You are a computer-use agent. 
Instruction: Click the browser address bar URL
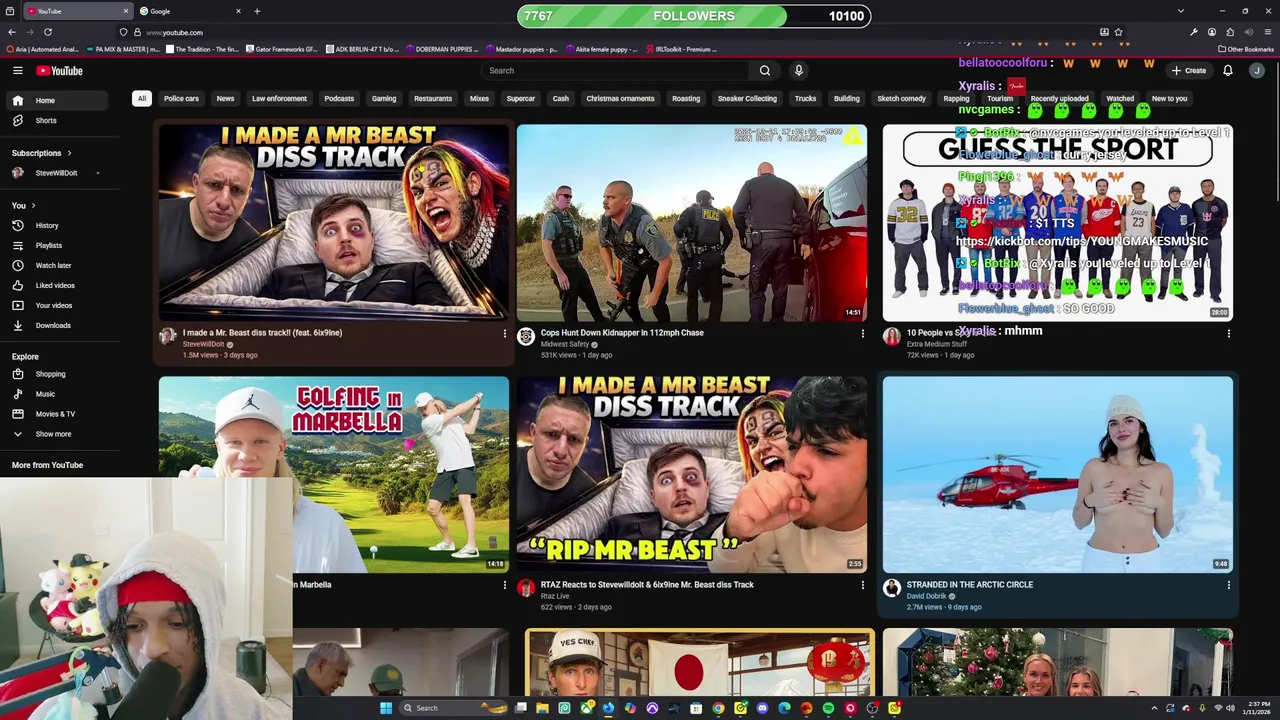pyautogui.click(x=174, y=32)
